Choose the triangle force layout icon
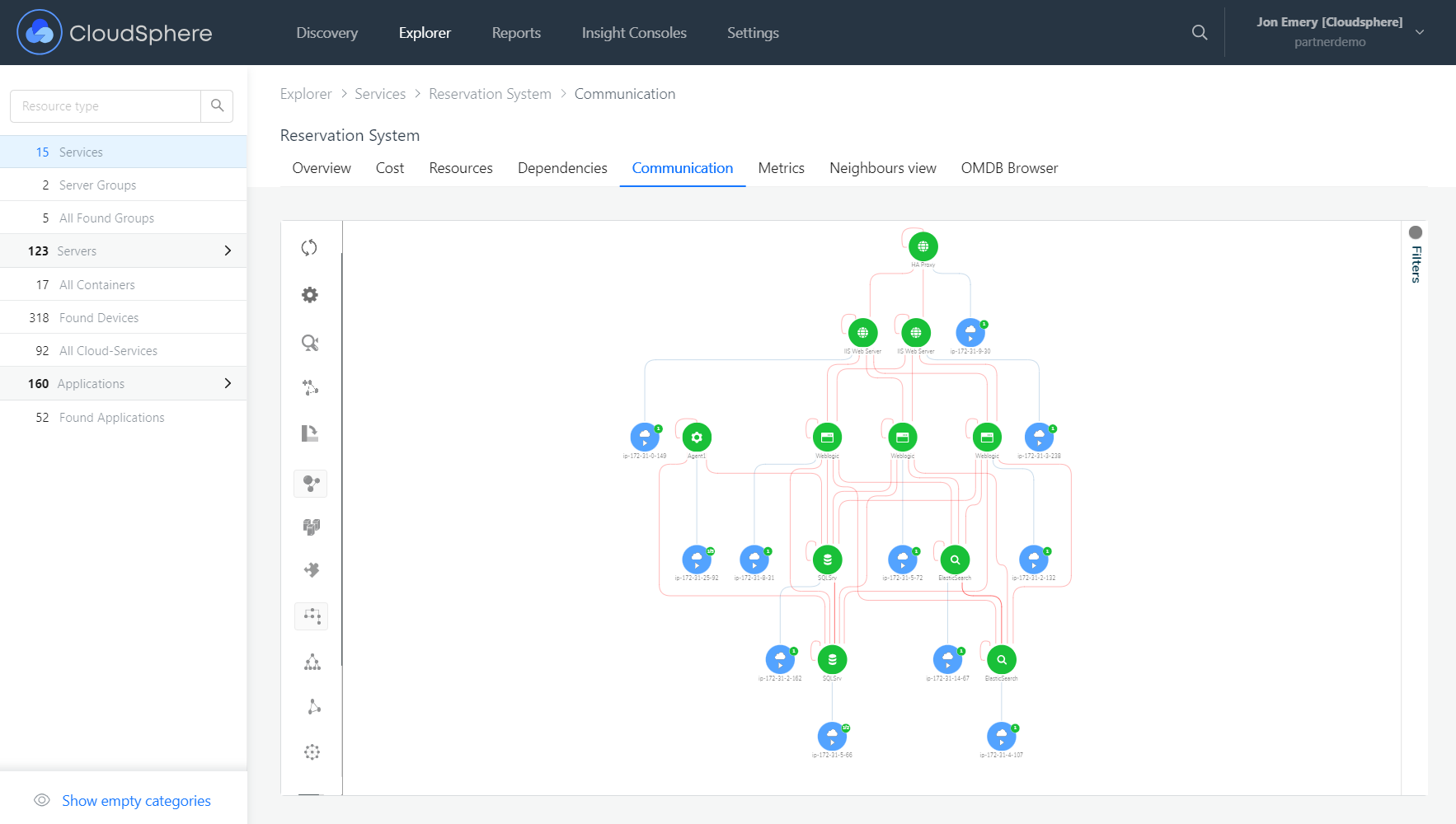 tap(313, 706)
